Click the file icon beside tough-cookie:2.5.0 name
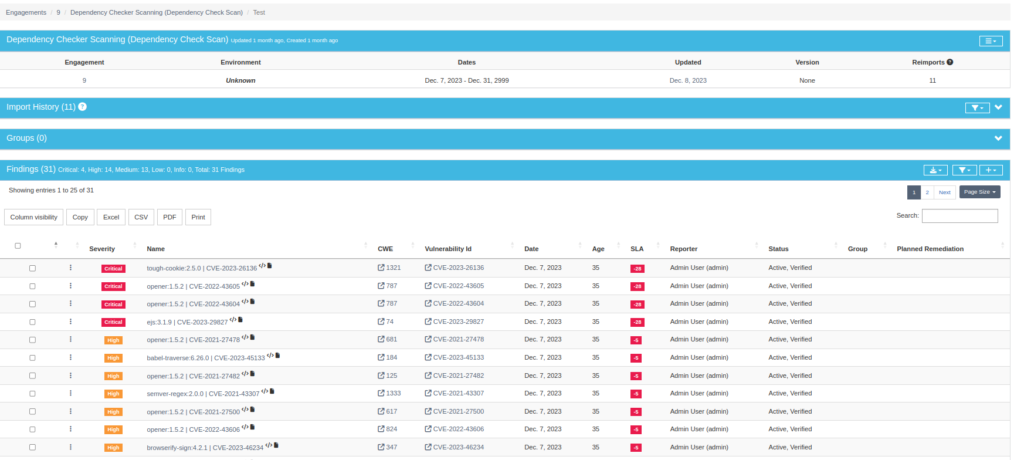 (x=270, y=266)
